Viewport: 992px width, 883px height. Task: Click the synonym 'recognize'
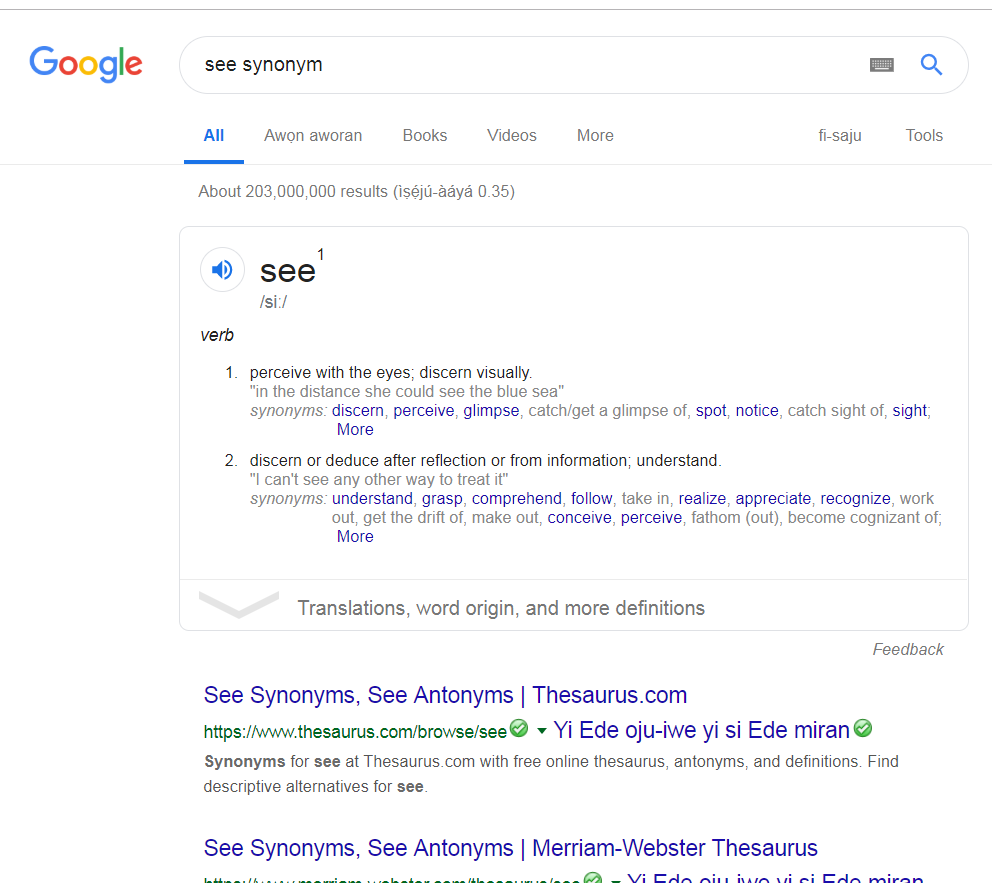coord(855,498)
